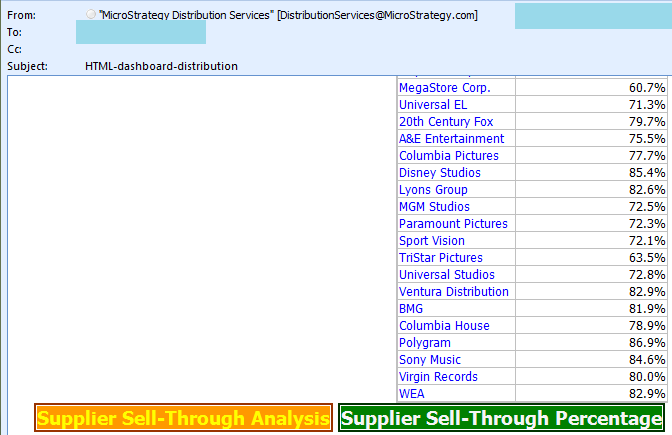Open the Lyons Group link

pos(433,190)
